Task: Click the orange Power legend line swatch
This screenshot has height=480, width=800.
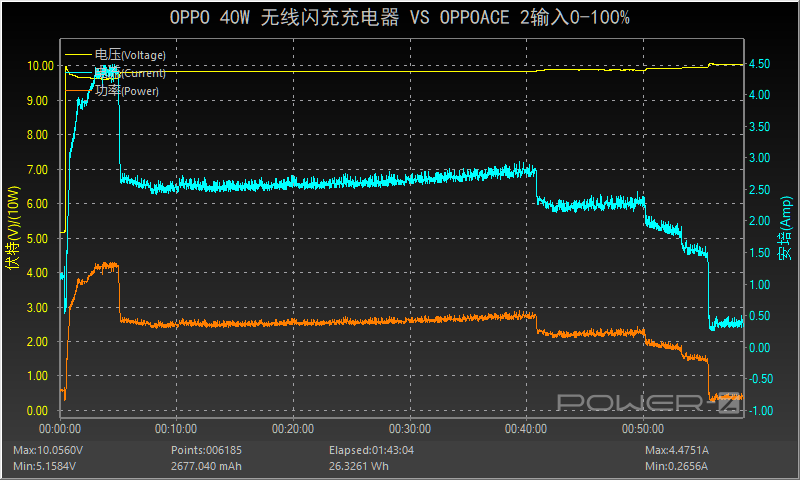Action: (x=78, y=91)
